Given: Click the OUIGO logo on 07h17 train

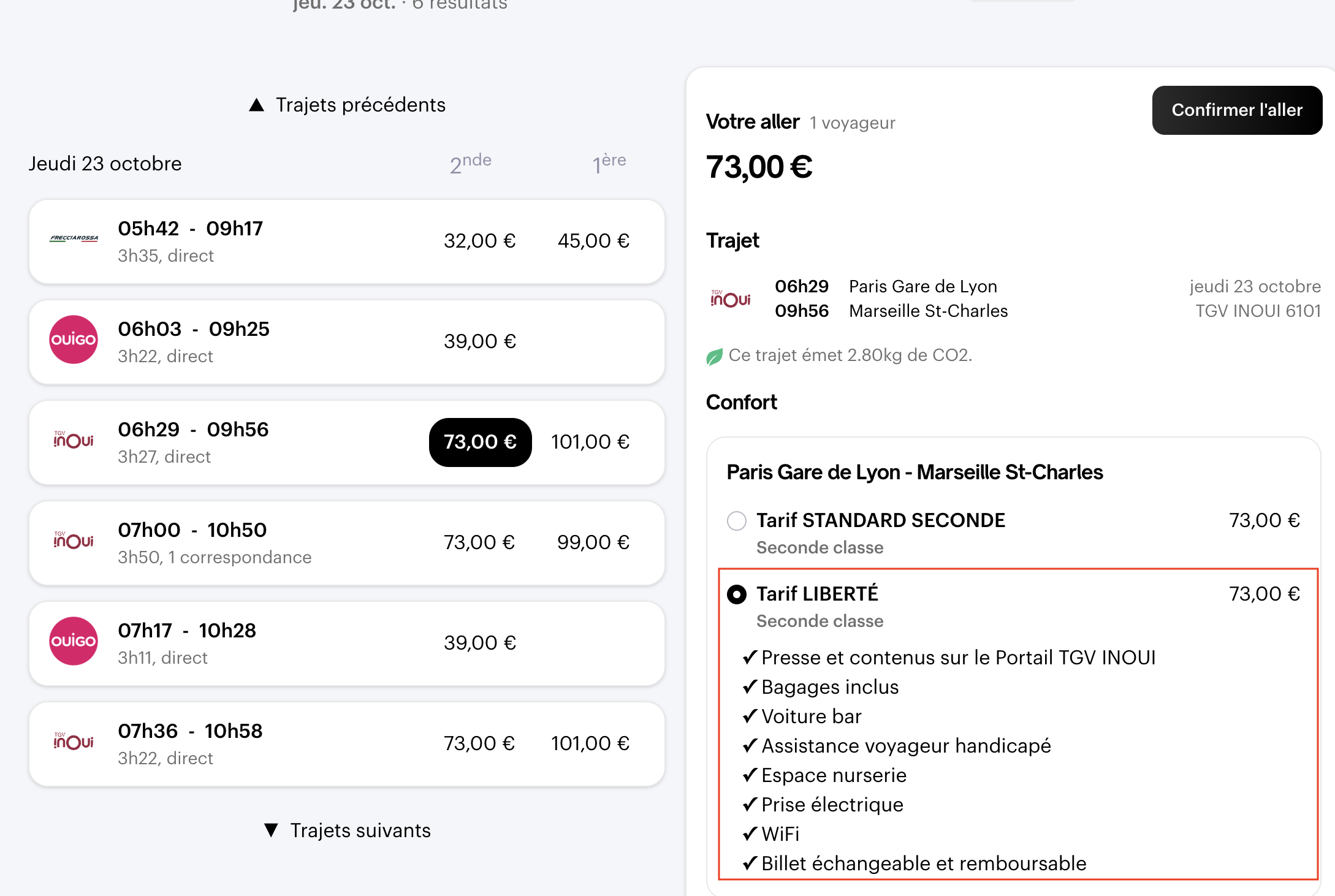Looking at the screenshot, I should point(74,641).
